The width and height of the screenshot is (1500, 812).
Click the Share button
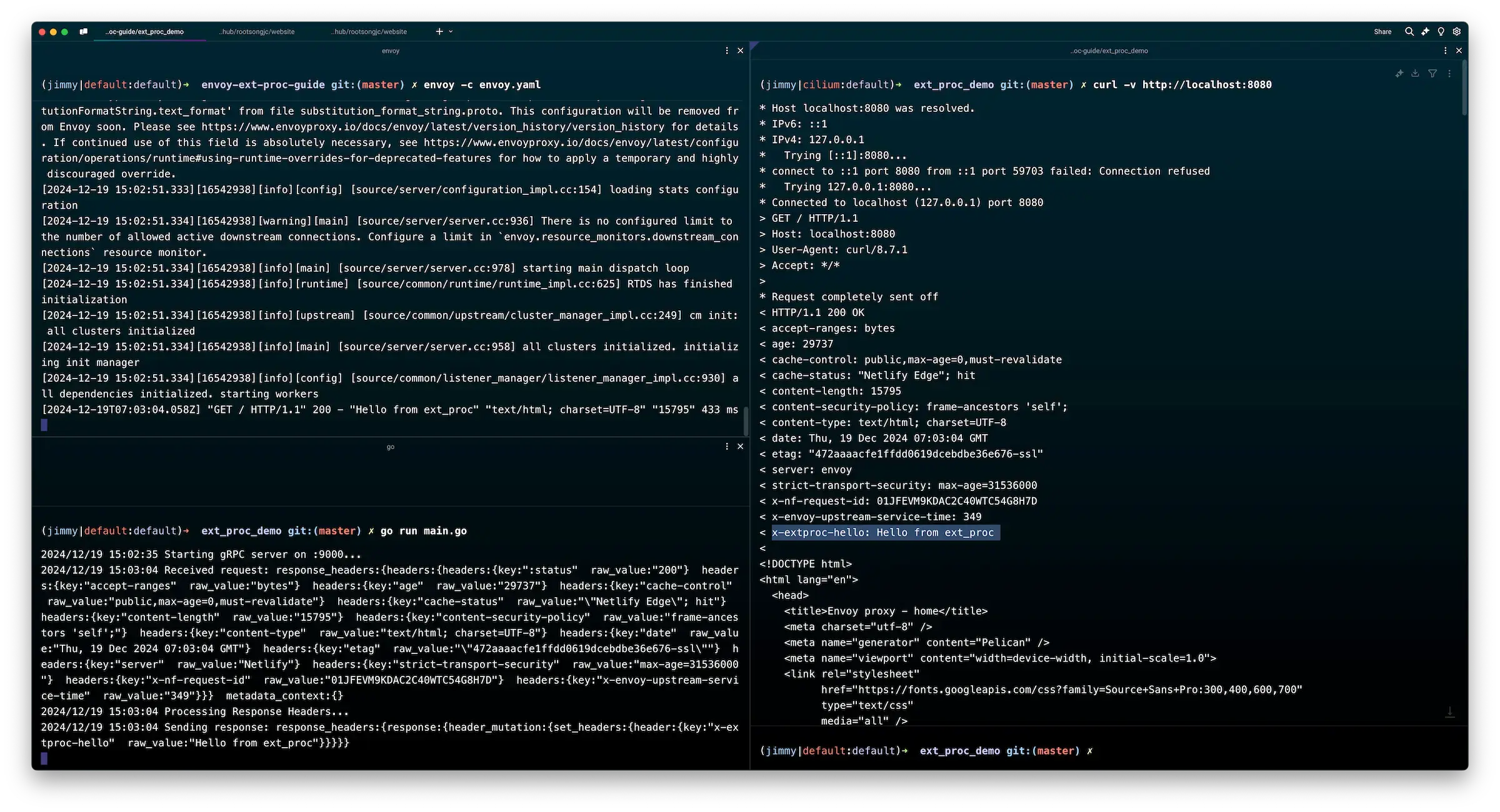[1382, 32]
